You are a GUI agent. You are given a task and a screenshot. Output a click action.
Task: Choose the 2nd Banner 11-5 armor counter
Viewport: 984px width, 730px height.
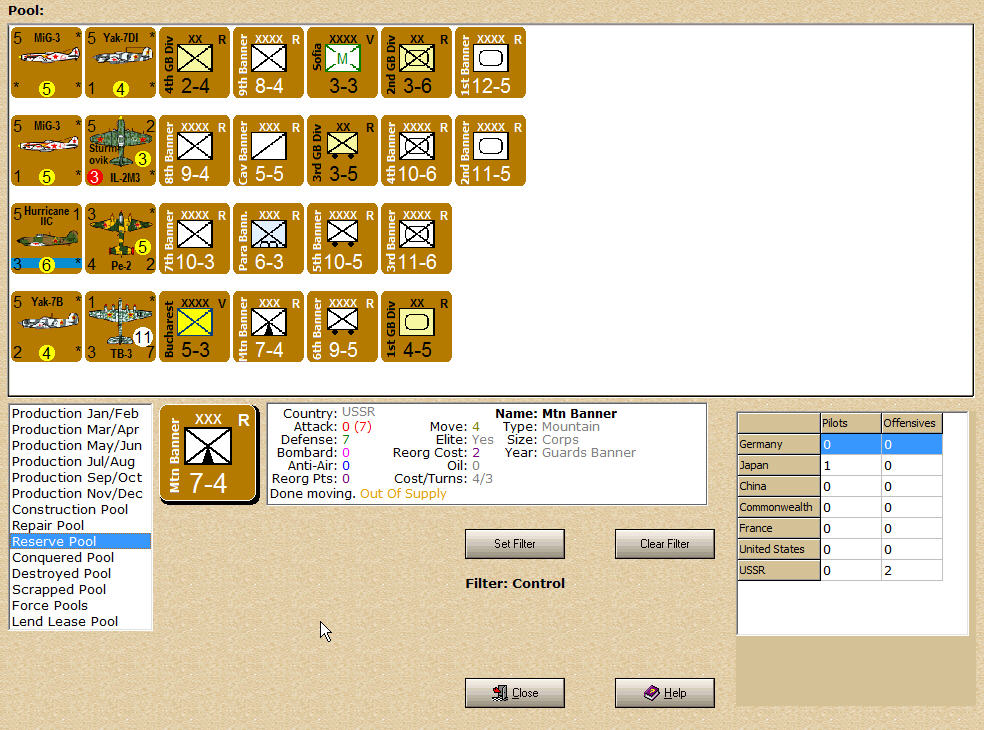click(491, 150)
